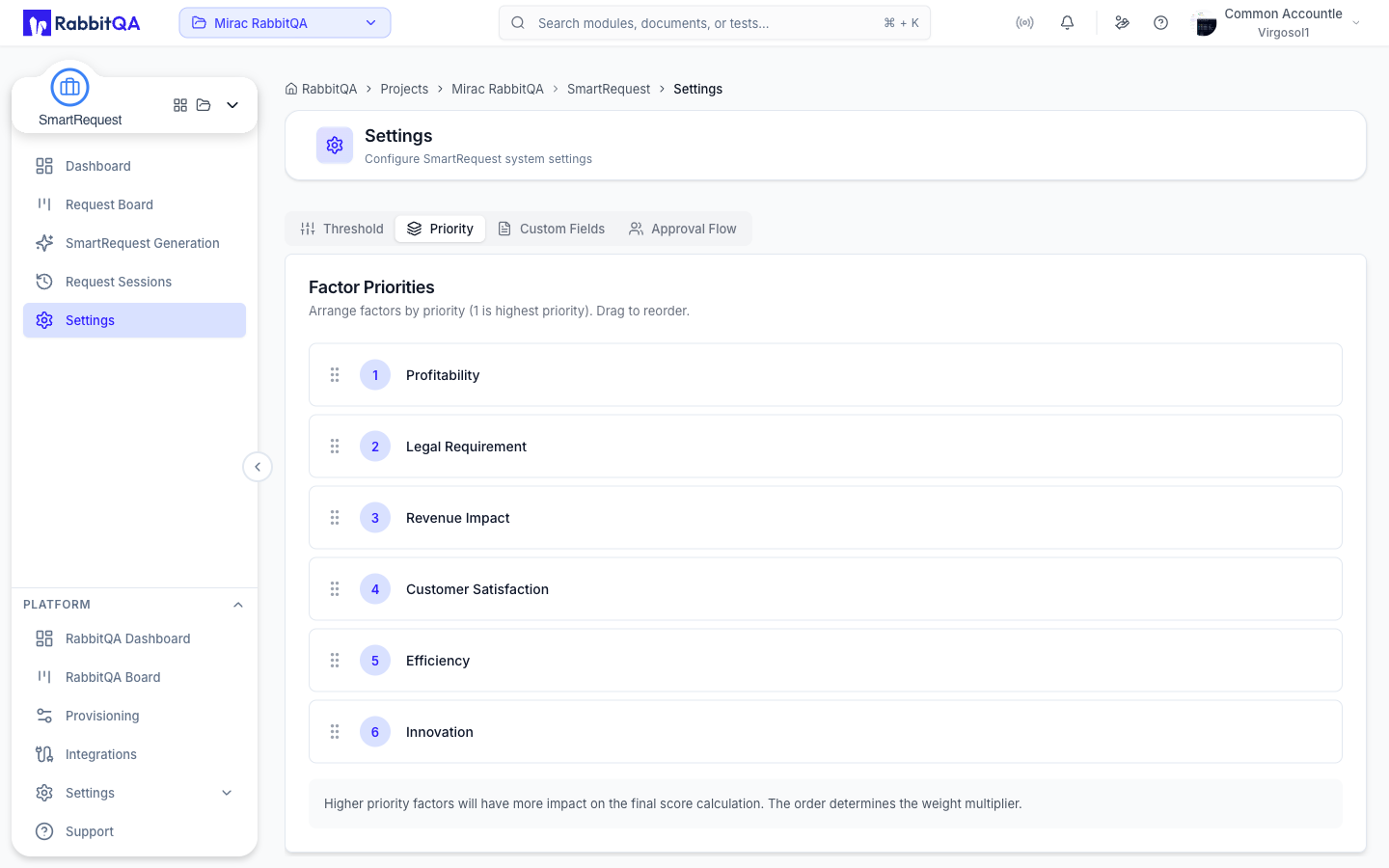Open the Mirac RabbitQA project dropdown
Image resolution: width=1389 pixels, height=868 pixels.
(x=285, y=23)
